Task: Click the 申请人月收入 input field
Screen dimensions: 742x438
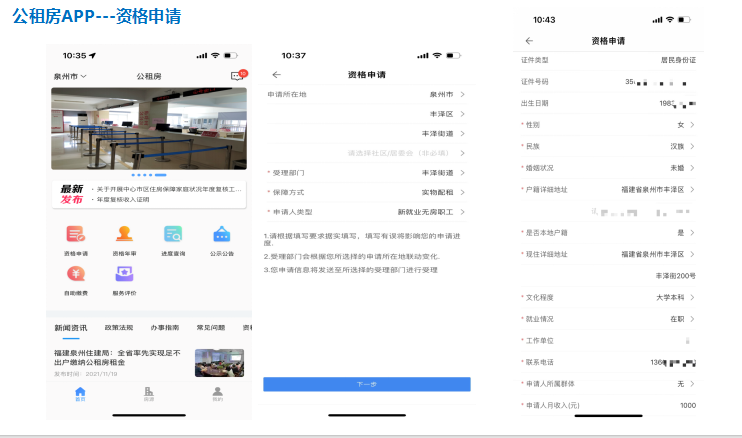Action: (640, 405)
